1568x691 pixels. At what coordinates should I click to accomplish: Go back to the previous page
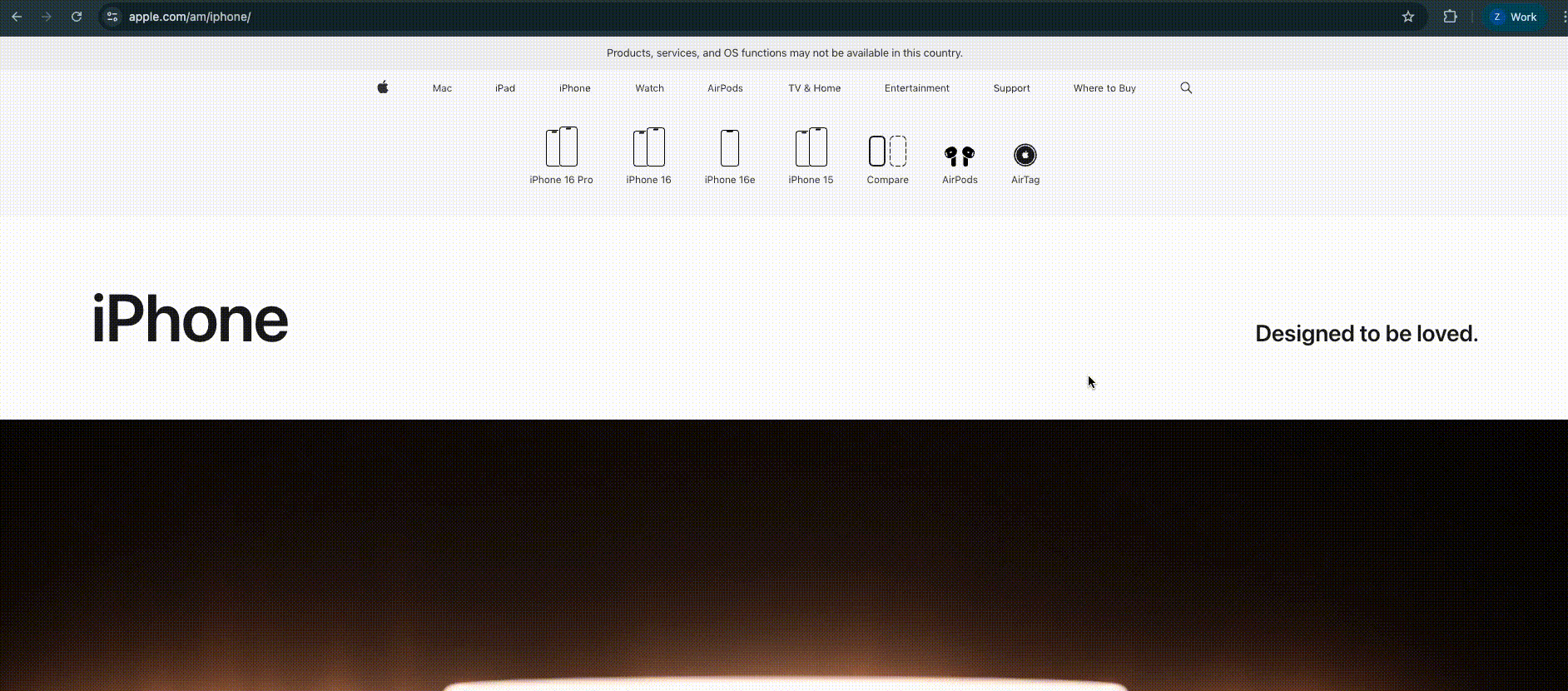click(17, 17)
